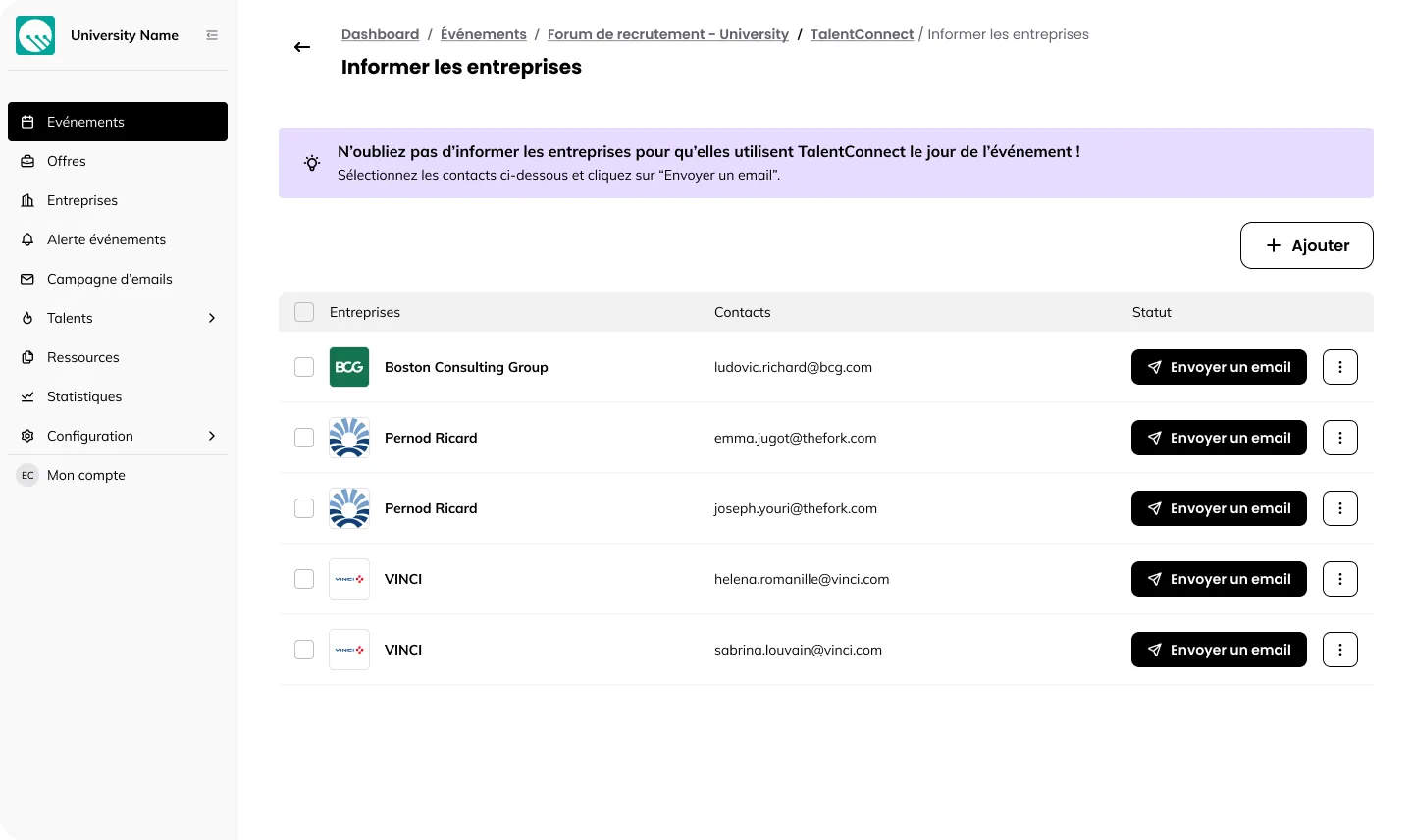The width and height of the screenshot is (1413, 840).
Task: Click the Statut column header
Action: tap(1152, 312)
